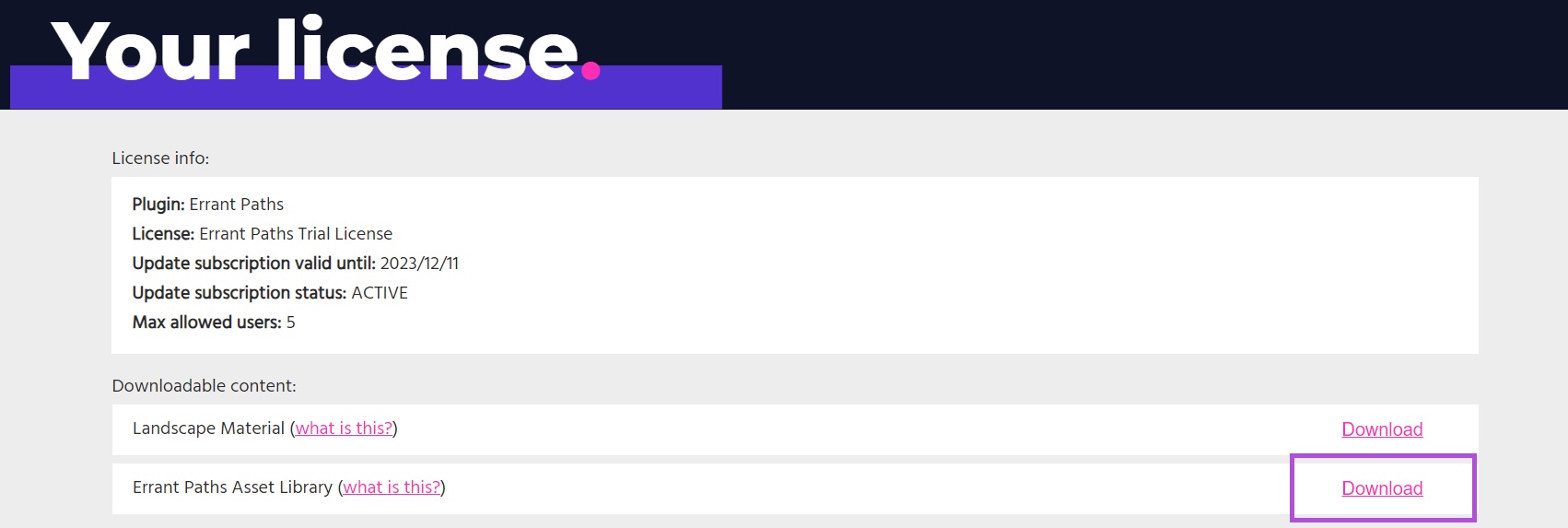Click the 'Update subscription valid until:' label

click(x=253, y=264)
